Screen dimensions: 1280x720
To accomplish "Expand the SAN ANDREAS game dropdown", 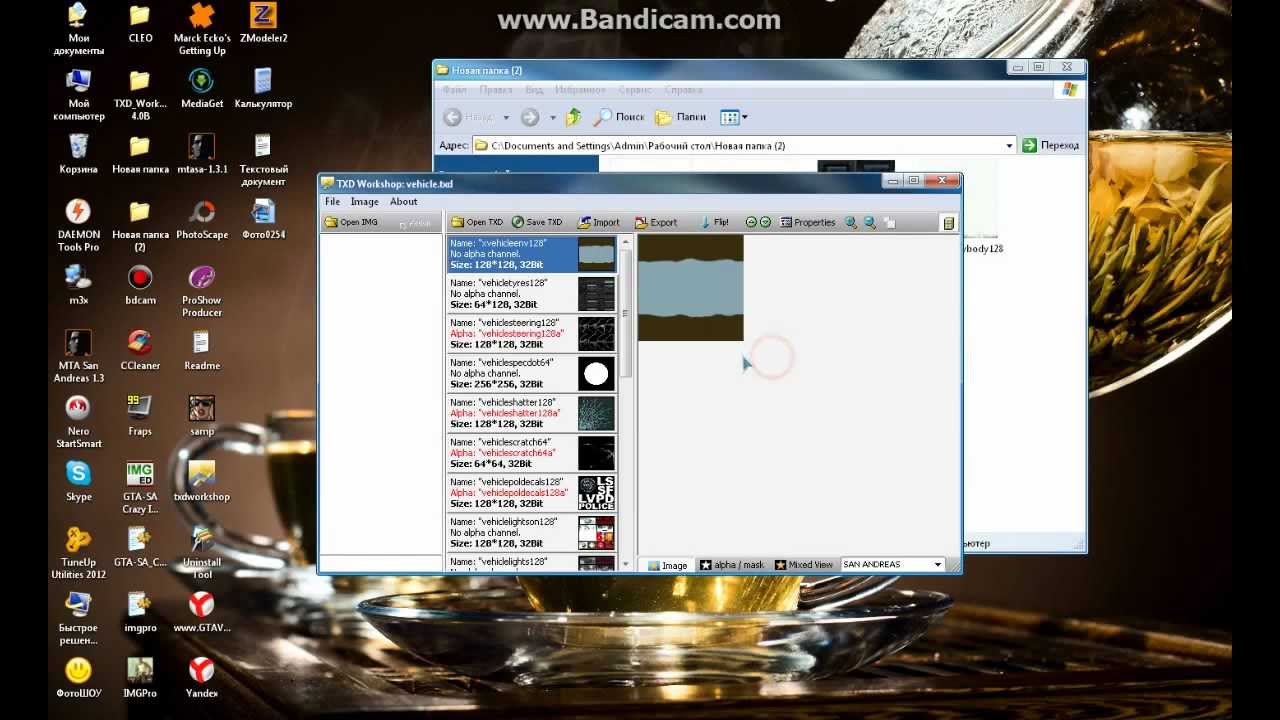I will pyautogui.click(x=937, y=565).
